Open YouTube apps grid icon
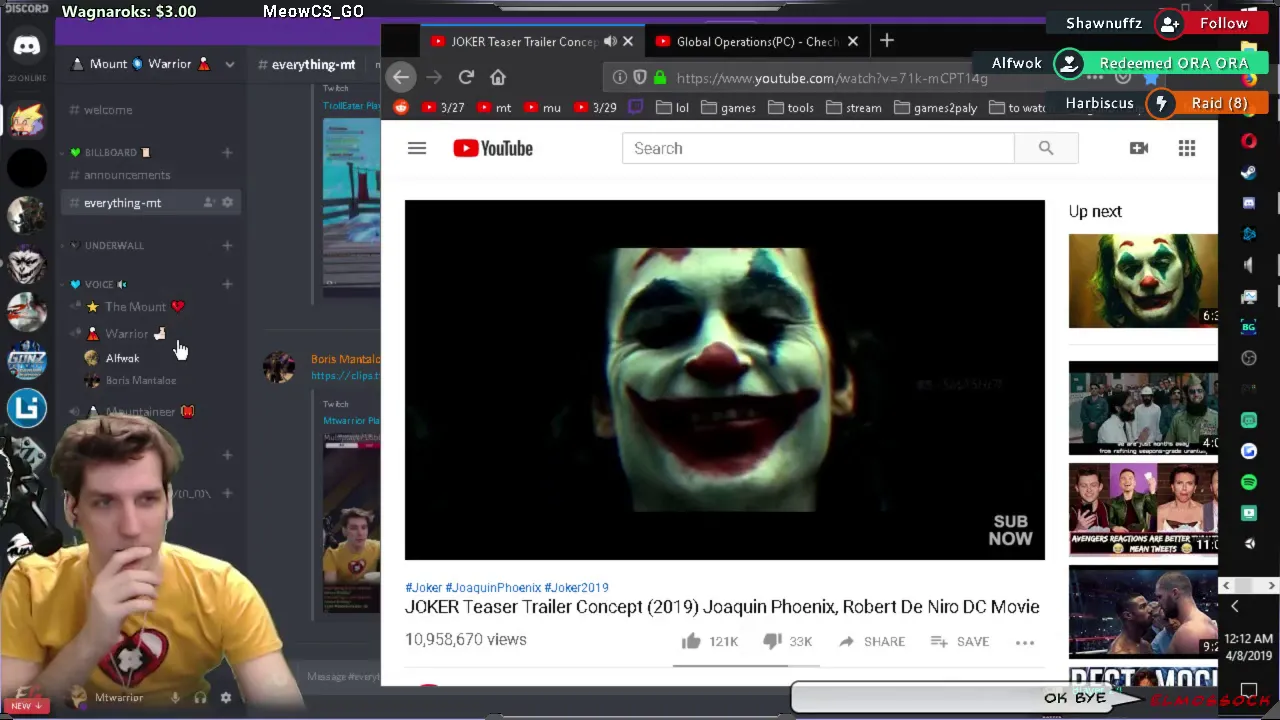 [1187, 148]
